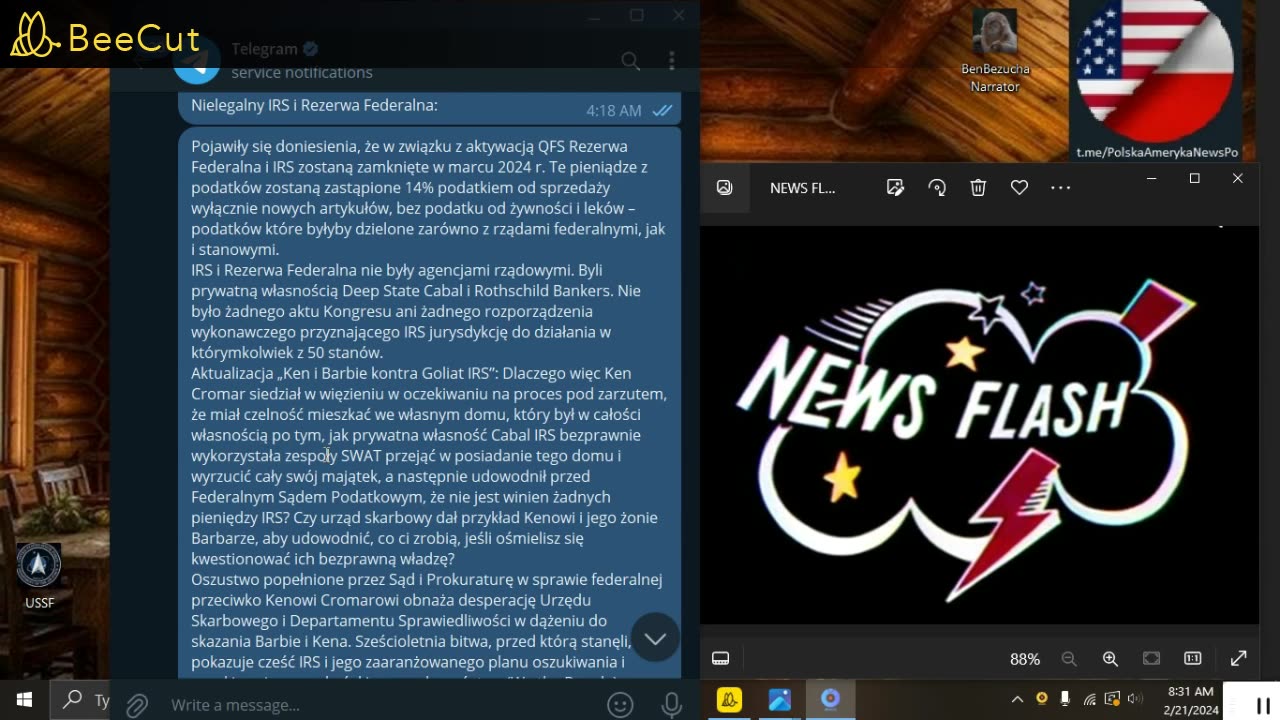Open Photos 'See more' three-dot menu

click(x=1060, y=187)
